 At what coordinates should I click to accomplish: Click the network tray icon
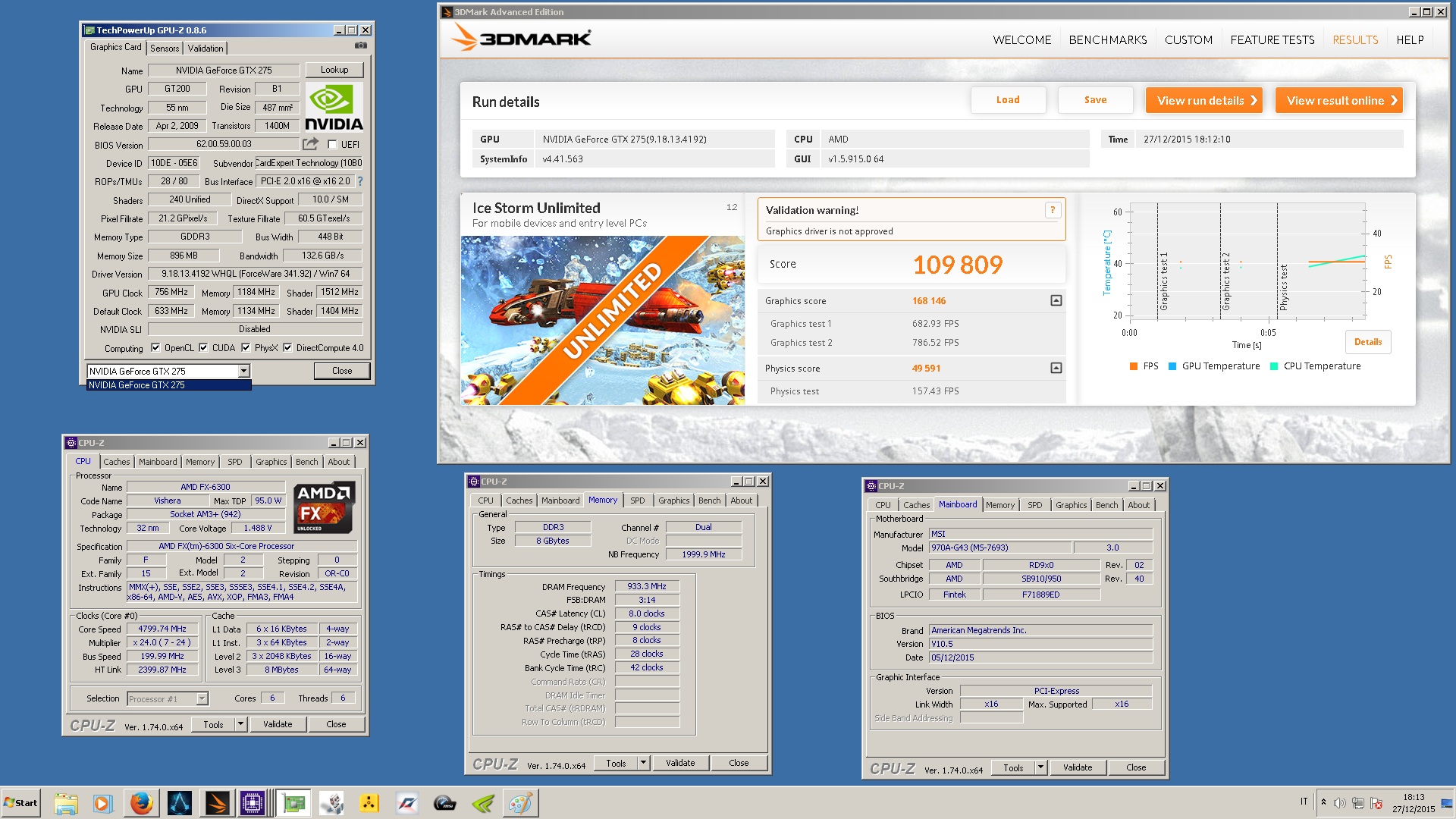pyautogui.click(x=1358, y=803)
